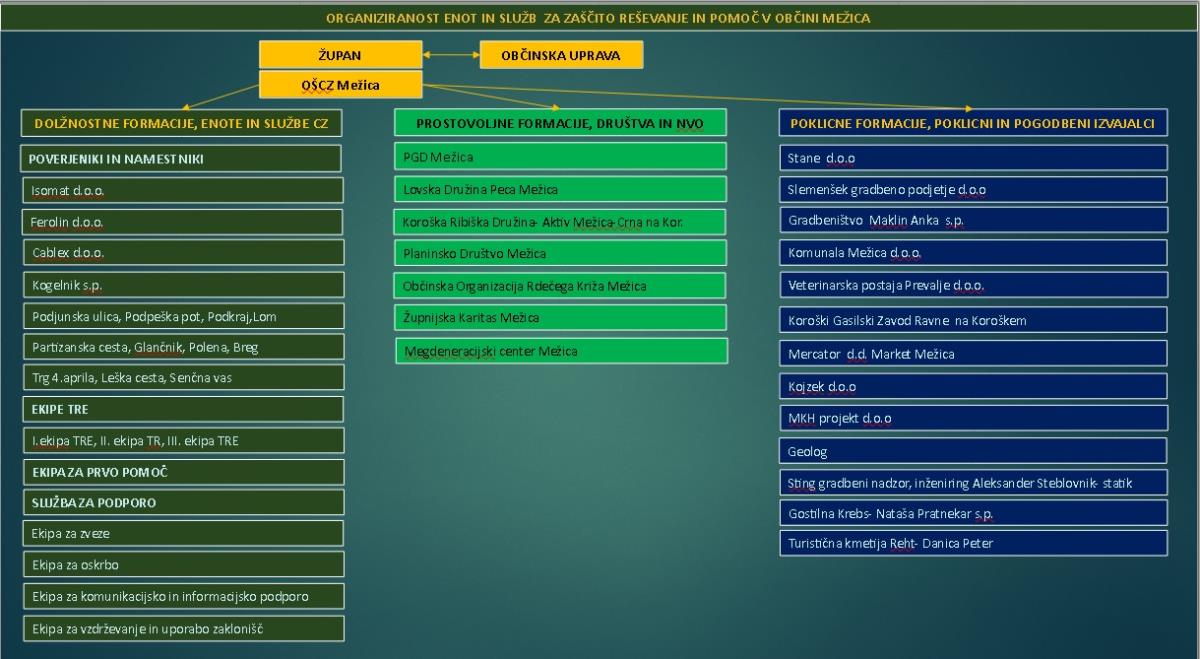This screenshot has width=1200, height=659.
Task: Click the EKIPE TRE heading box
Action: pyautogui.click(x=183, y=409)
